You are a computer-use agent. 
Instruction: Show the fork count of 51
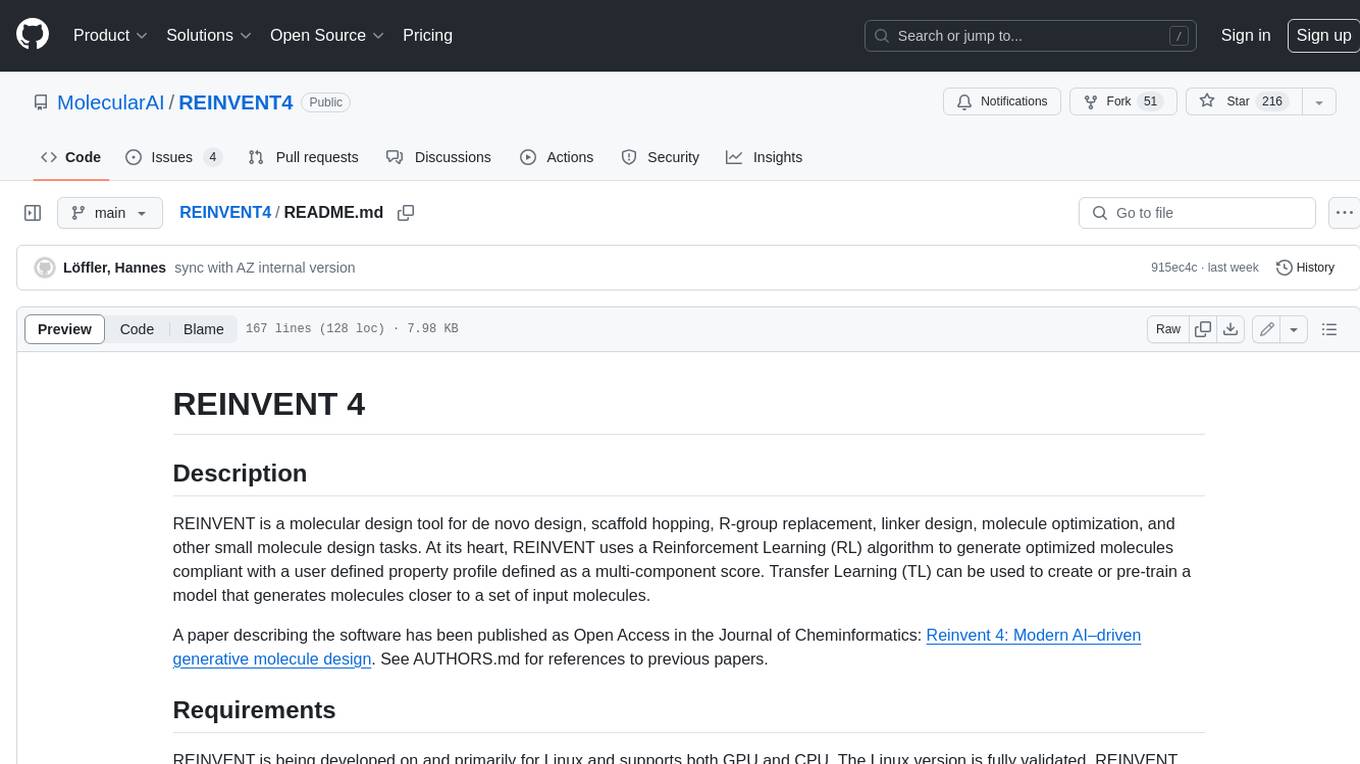1150,101
